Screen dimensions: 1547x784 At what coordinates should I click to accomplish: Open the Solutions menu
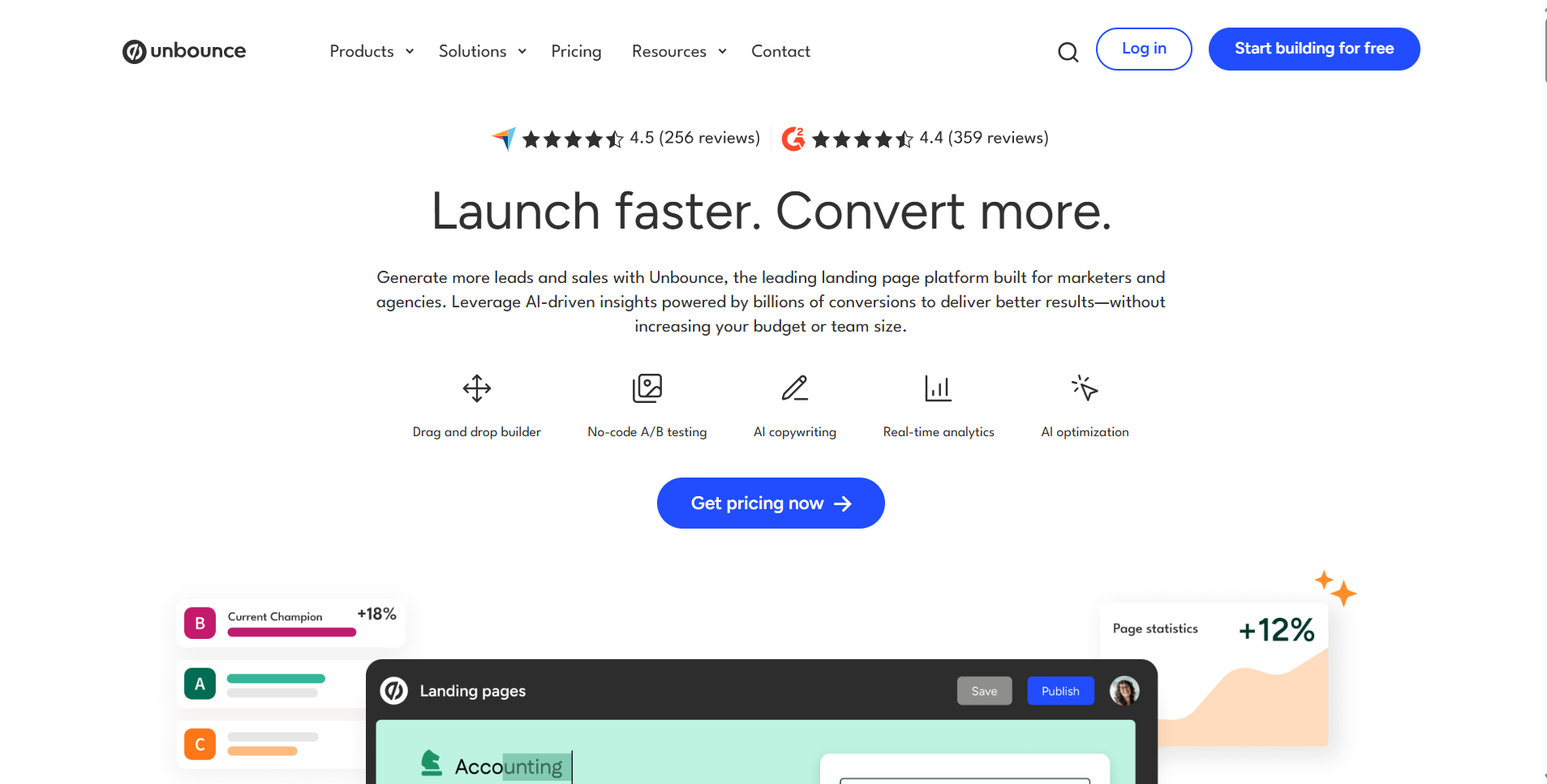pos(472,51)
